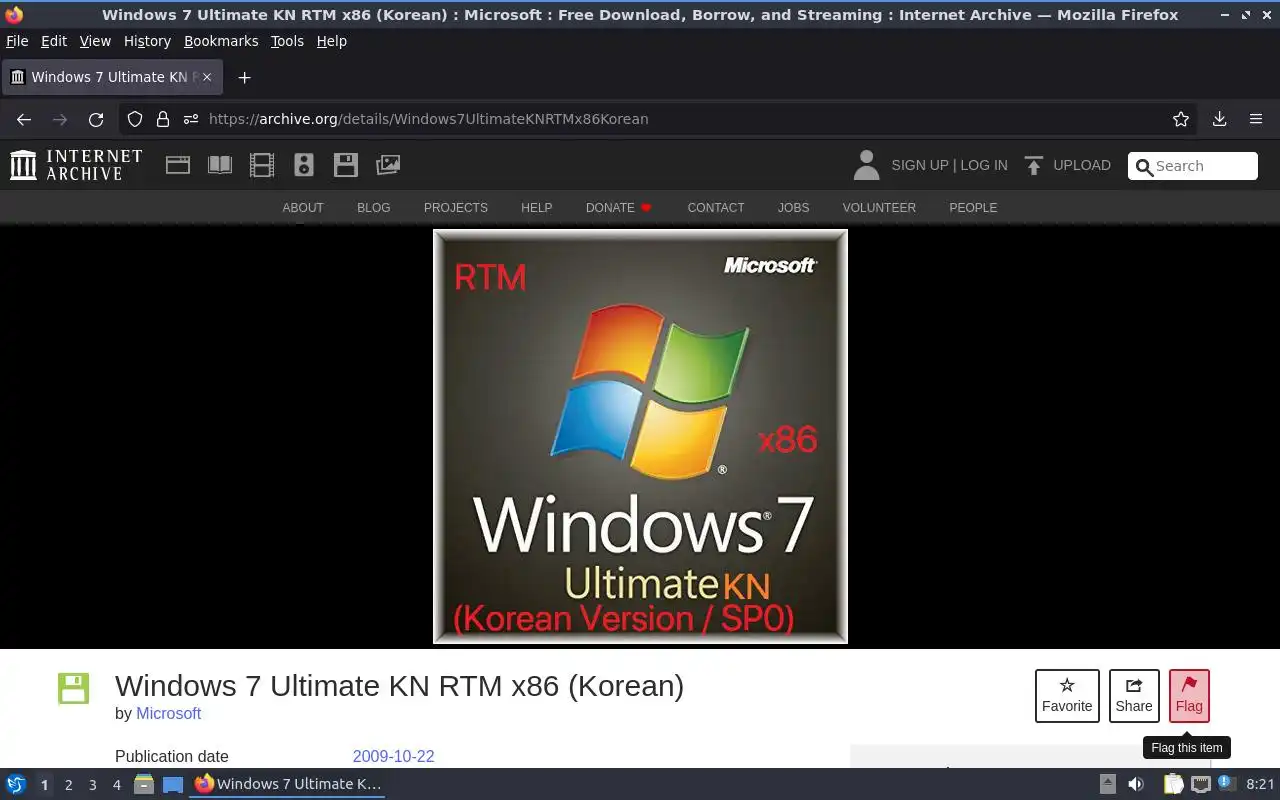Open the File menu

tap(17, 41)
